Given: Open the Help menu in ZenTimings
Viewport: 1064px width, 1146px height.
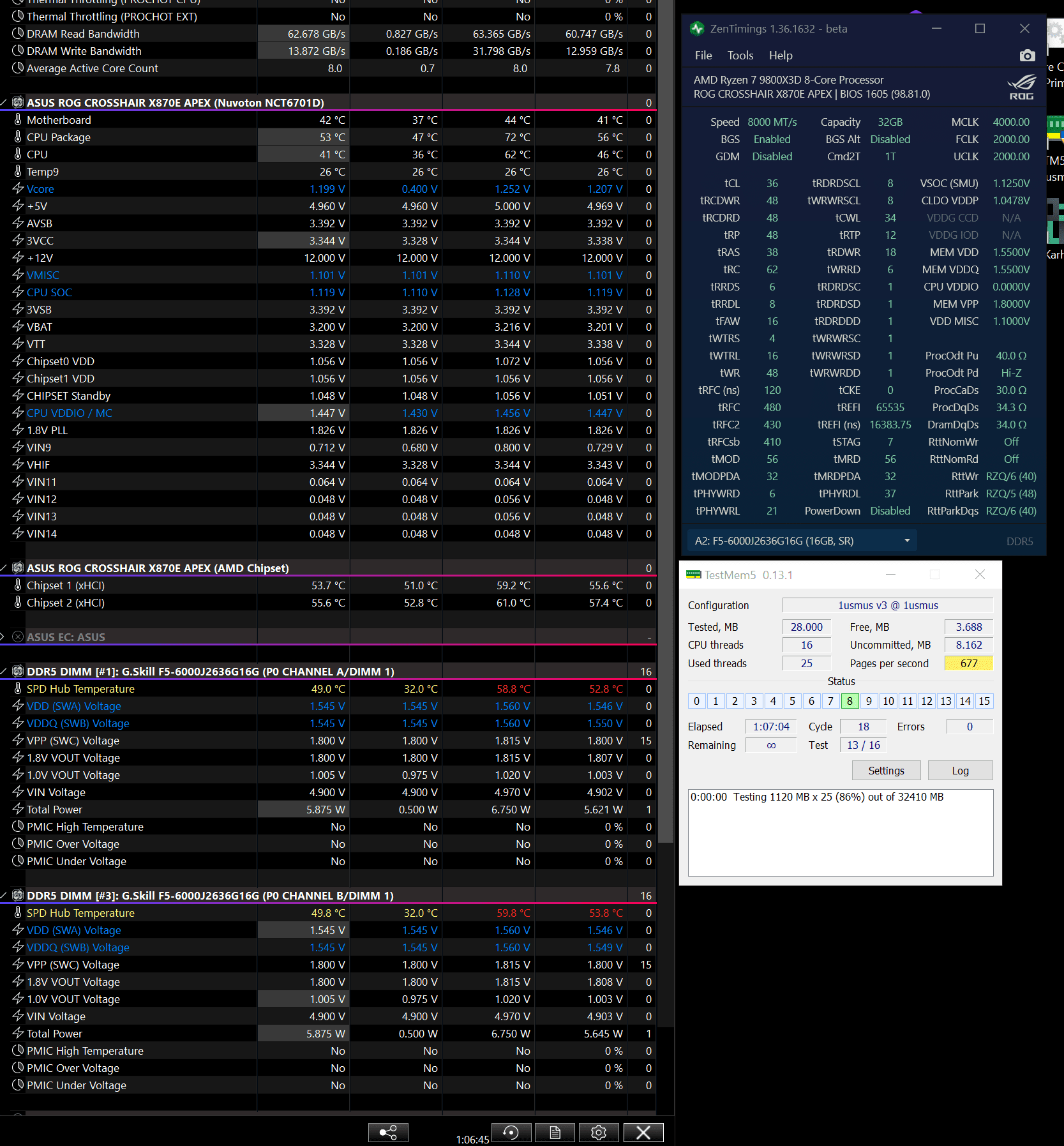Looking at the screenshot, I should [x=781, y=56].
